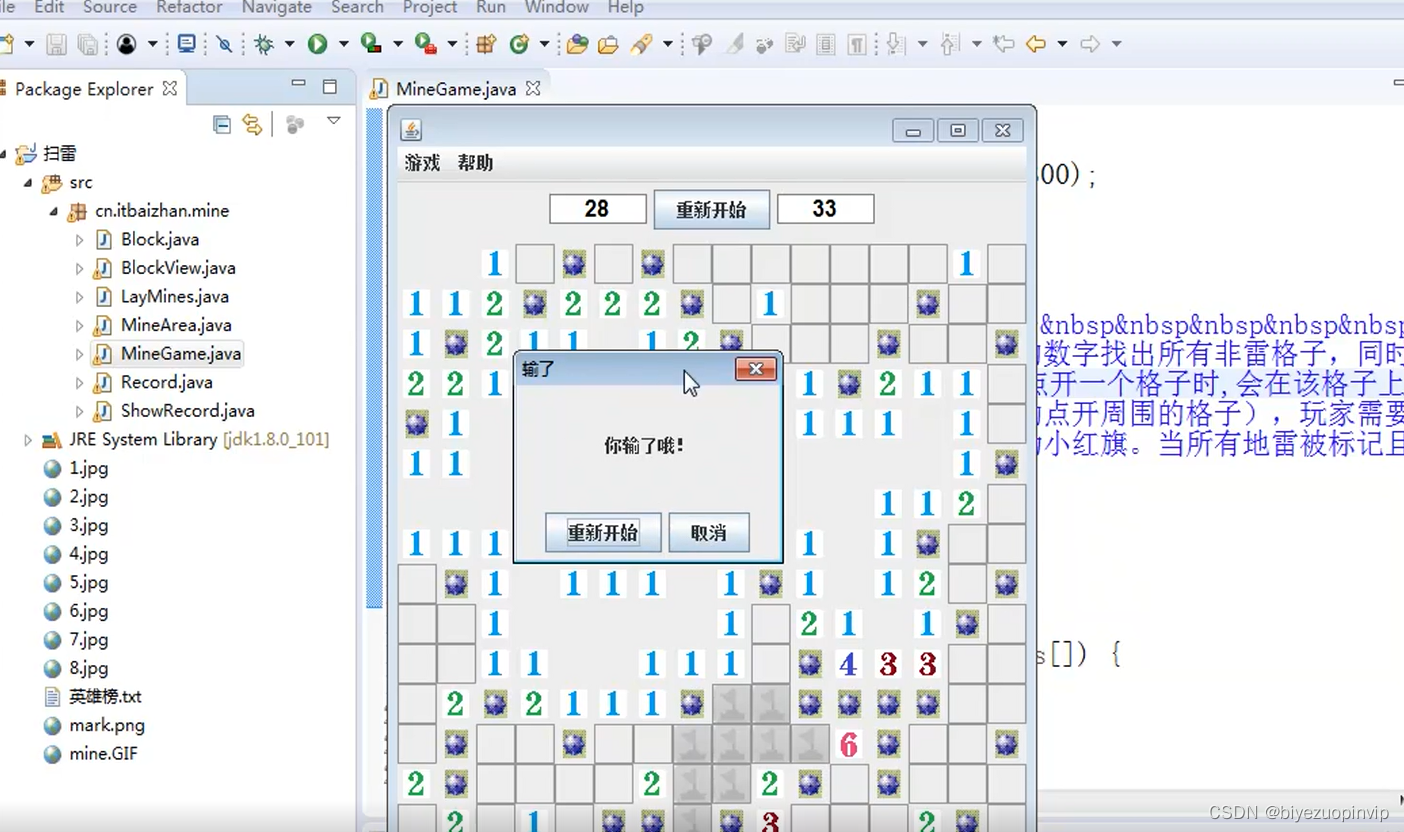Open the 游戏 menu in game window
1404x832 pixels.
422,163
